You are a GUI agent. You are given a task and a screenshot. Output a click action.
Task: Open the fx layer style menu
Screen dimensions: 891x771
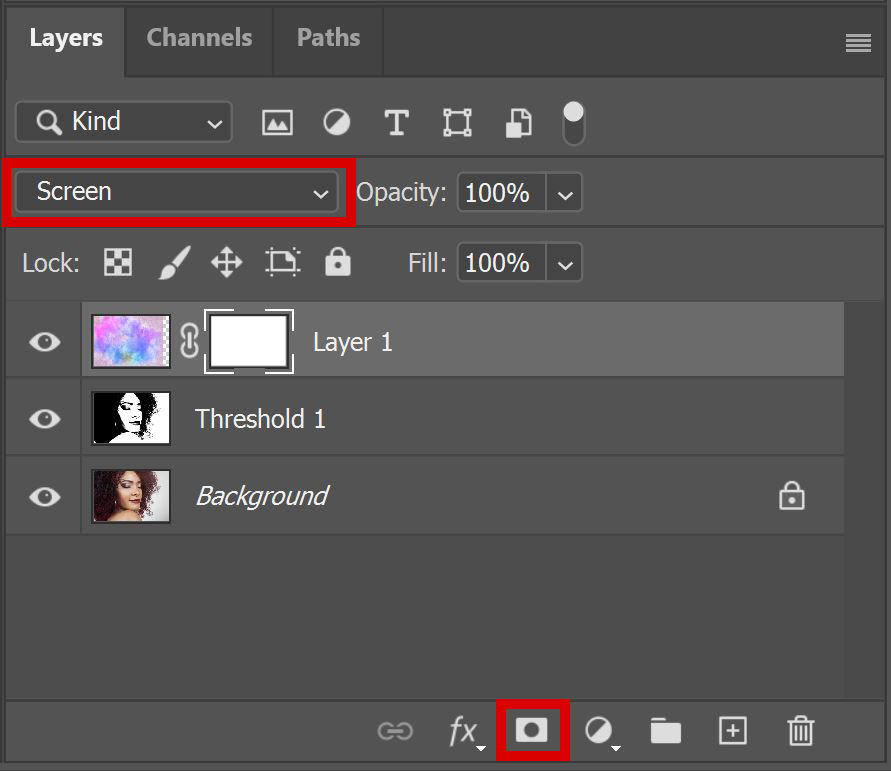[x=466, y=732]
